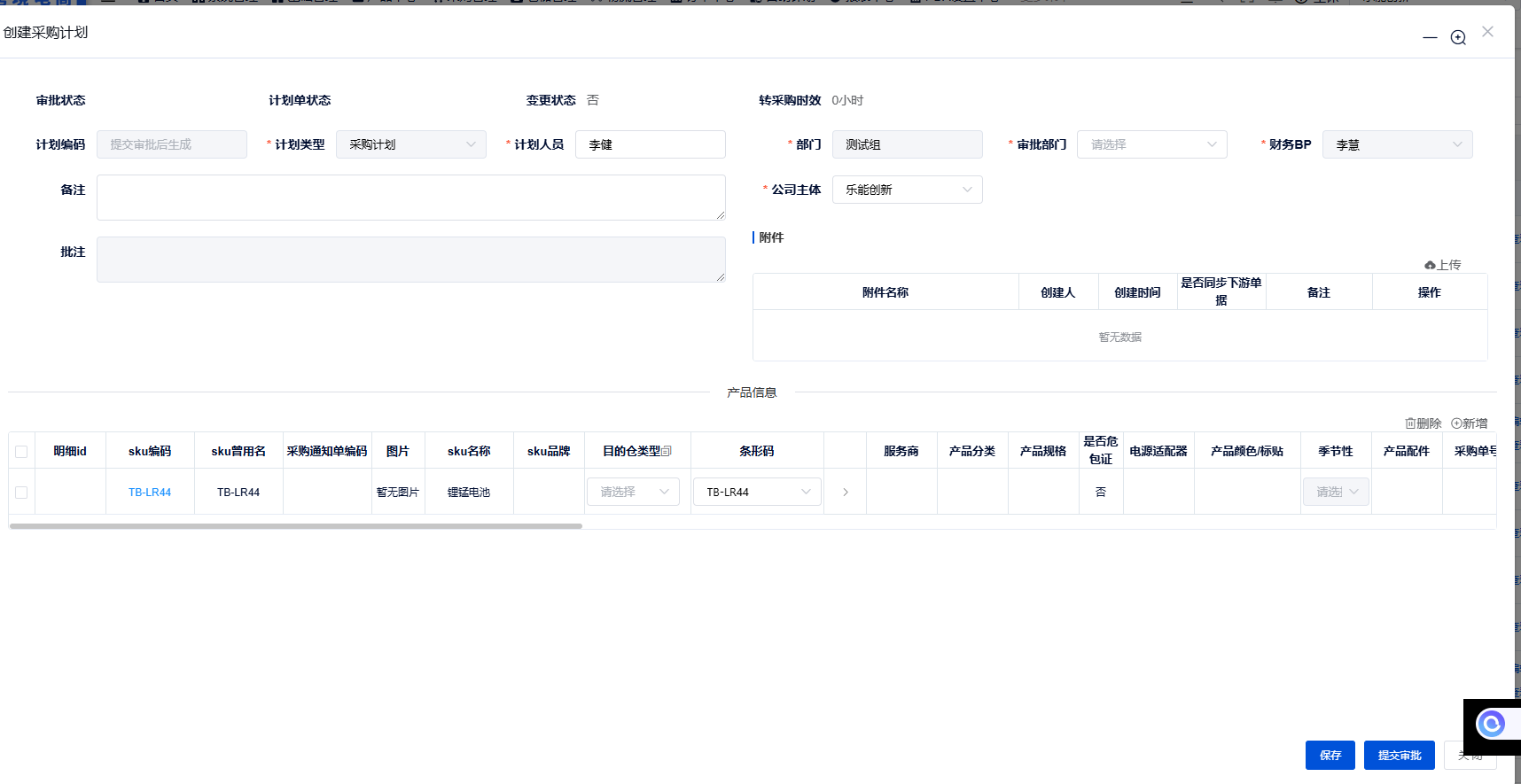Expand the 公司主体 dropdown showing 乐能创新
The width and height of the screenshot is (1521, 784).
[x=907, y=190]
